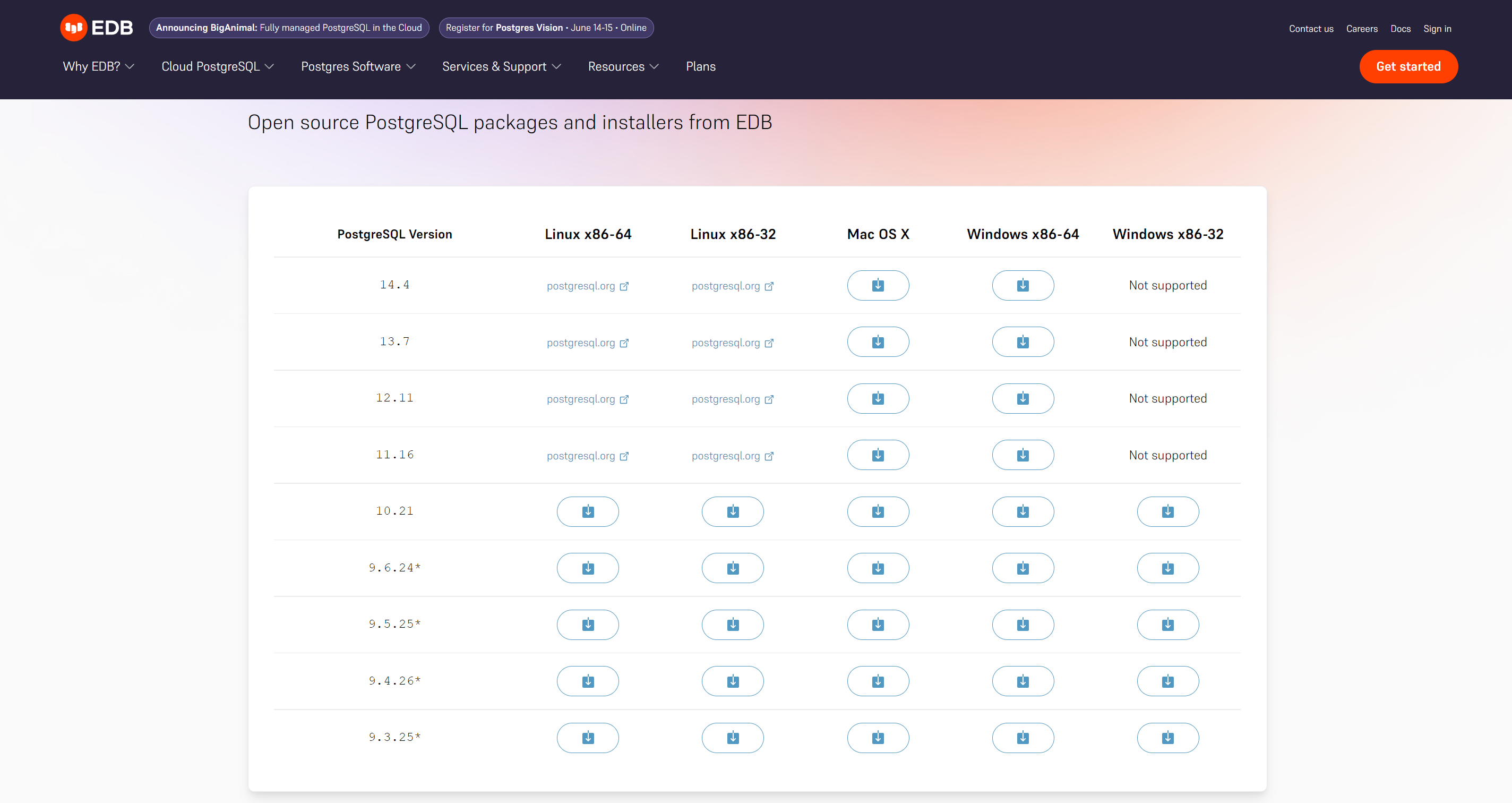Expand the Cloud PostgreSQL dropdown menu
Image resolution: width=1512 pixels, height=803 pixels.
point(217,66)
